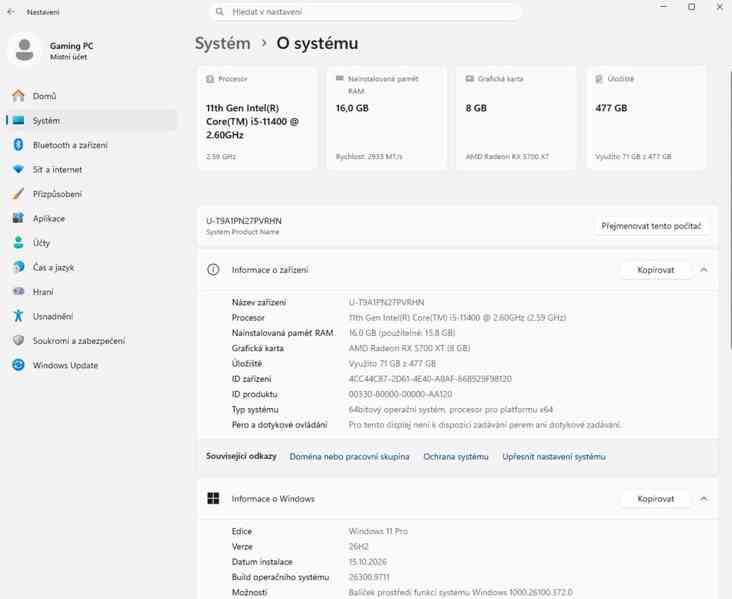Screen dimensions: 732x599
Task: Select the 8 GB Grafická karta card
Action: coord(516,118)
